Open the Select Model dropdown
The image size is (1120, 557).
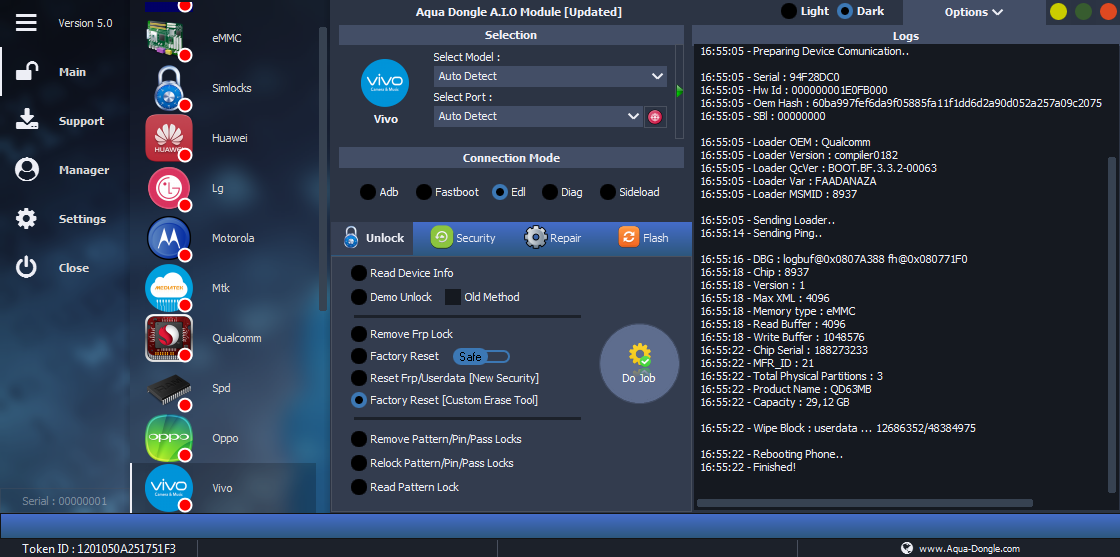click(550, 76)
